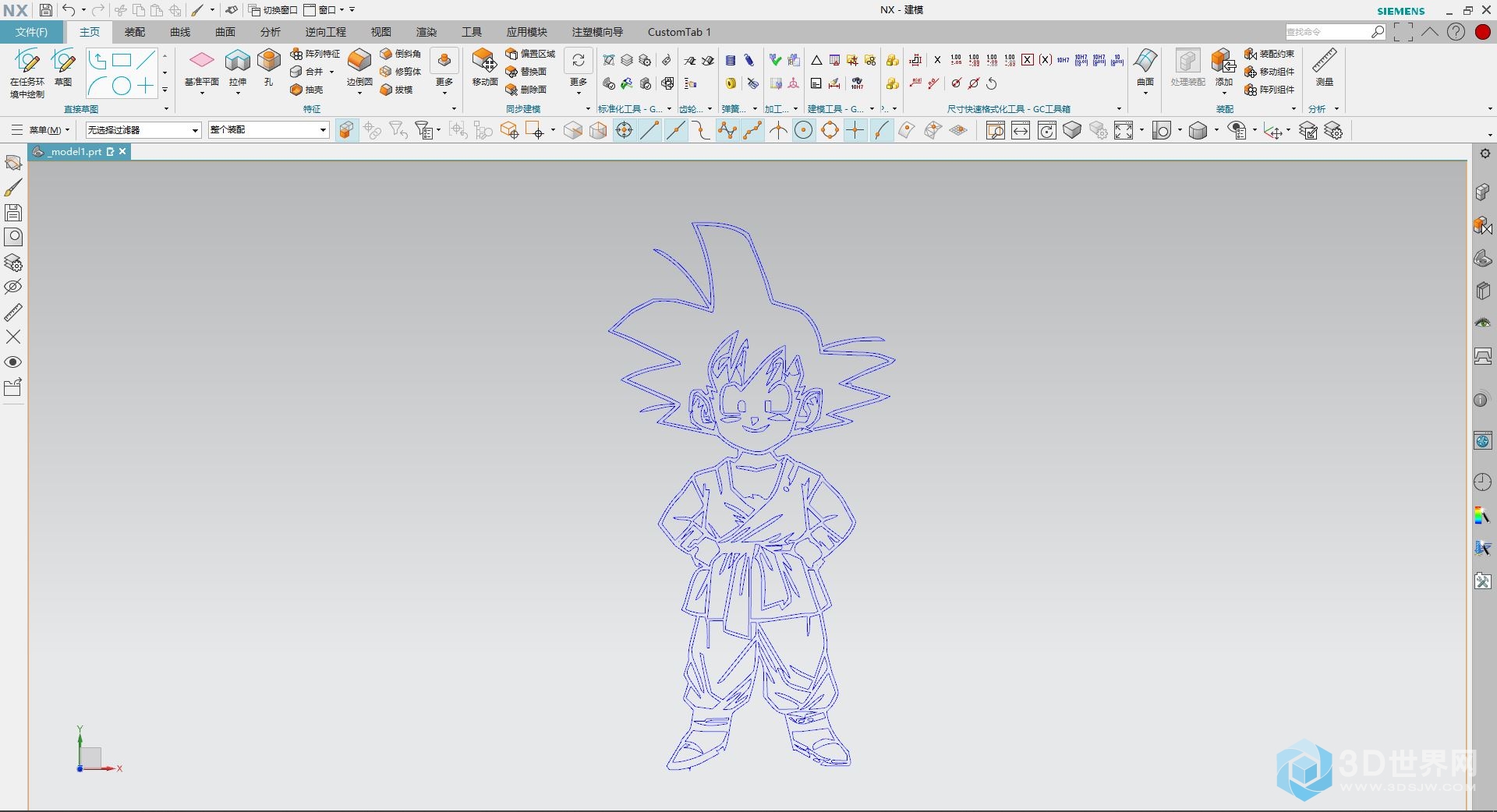Choose the point (plus) sketch tool
The height and width of the screenshot is (812, 1497).
[x=146, y=86]
